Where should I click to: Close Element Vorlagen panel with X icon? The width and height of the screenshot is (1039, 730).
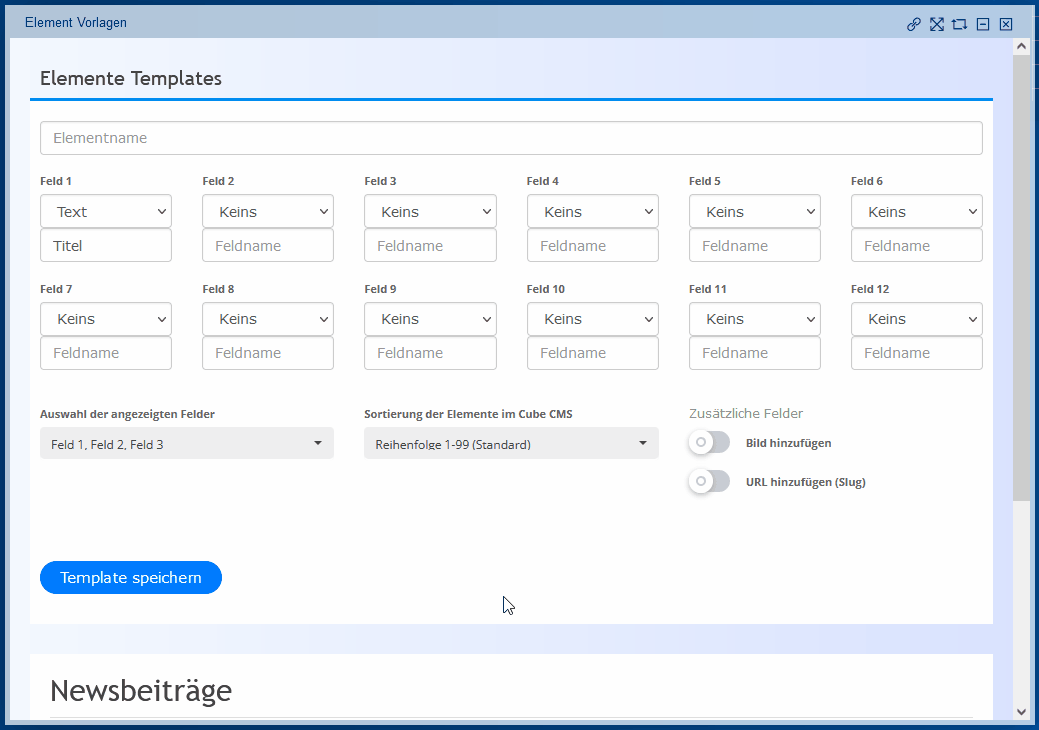pyautogui.click(x=1006, y=24)
